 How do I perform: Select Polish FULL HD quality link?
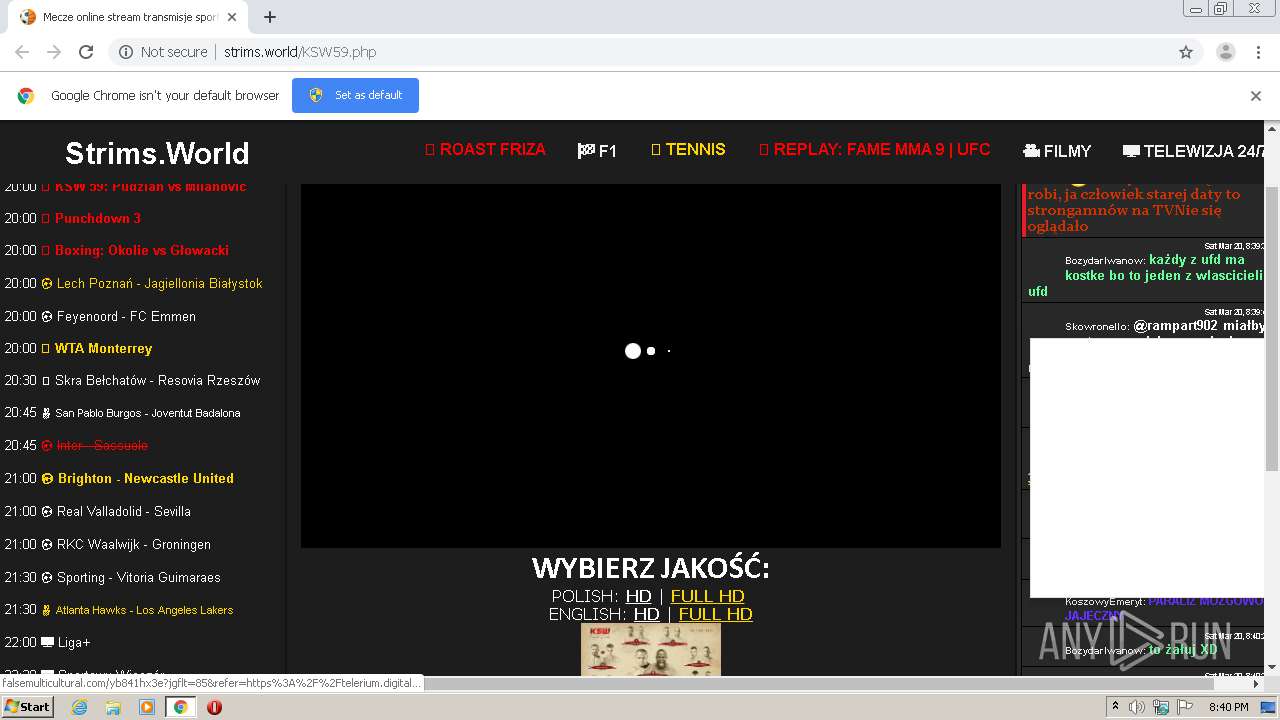click(707, 596)
